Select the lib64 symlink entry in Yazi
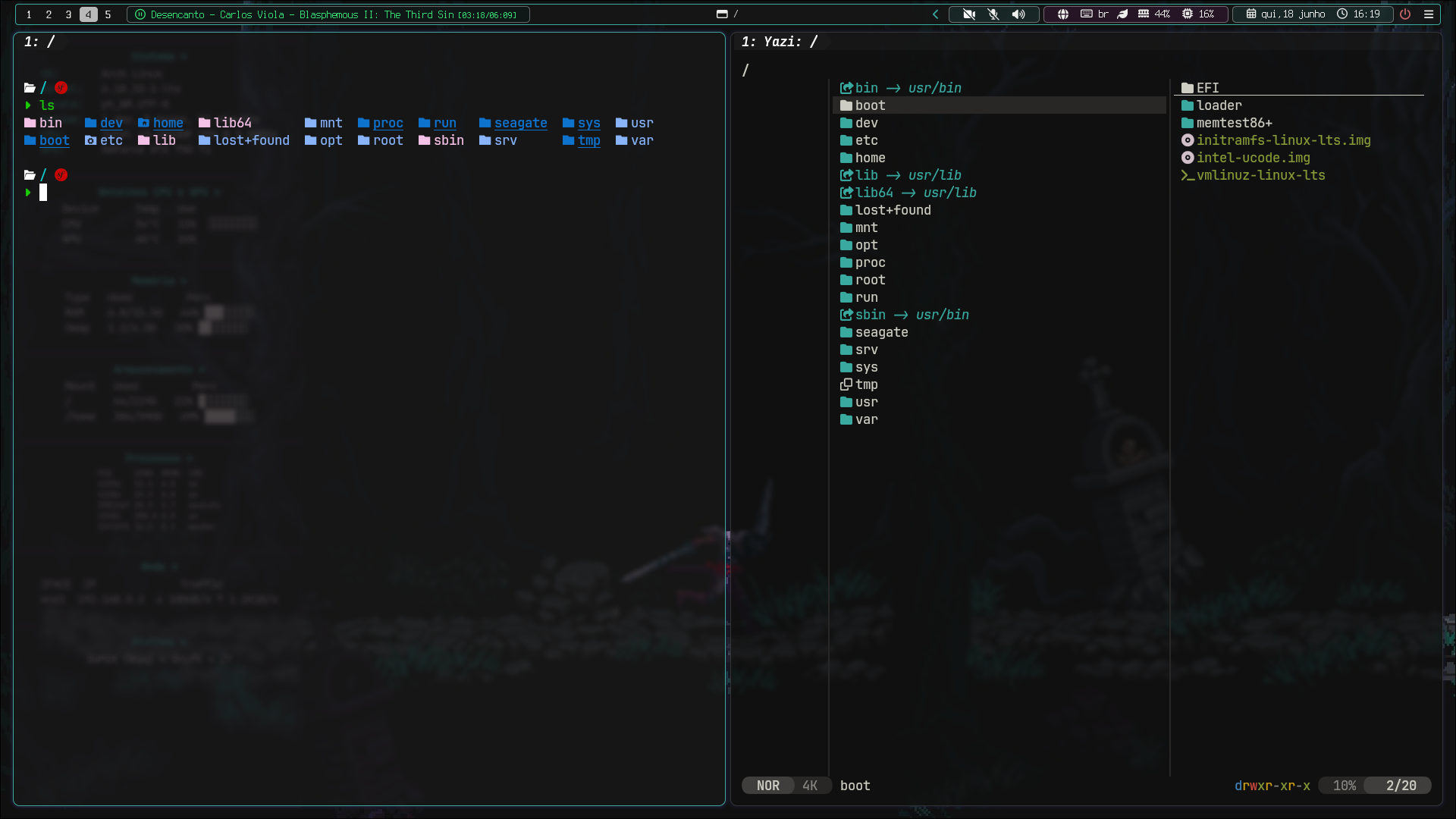The height and width of the screenshot is (819, 1456). coord(999,193)
